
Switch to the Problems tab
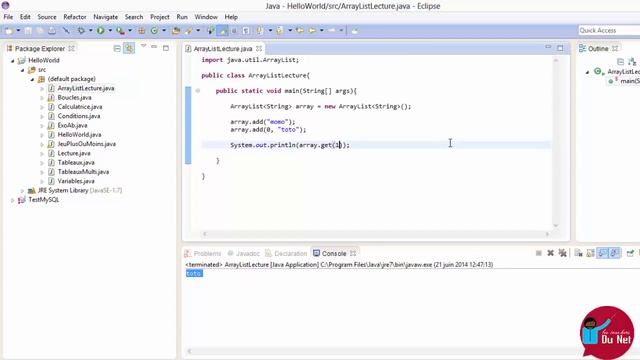[203, 253]
